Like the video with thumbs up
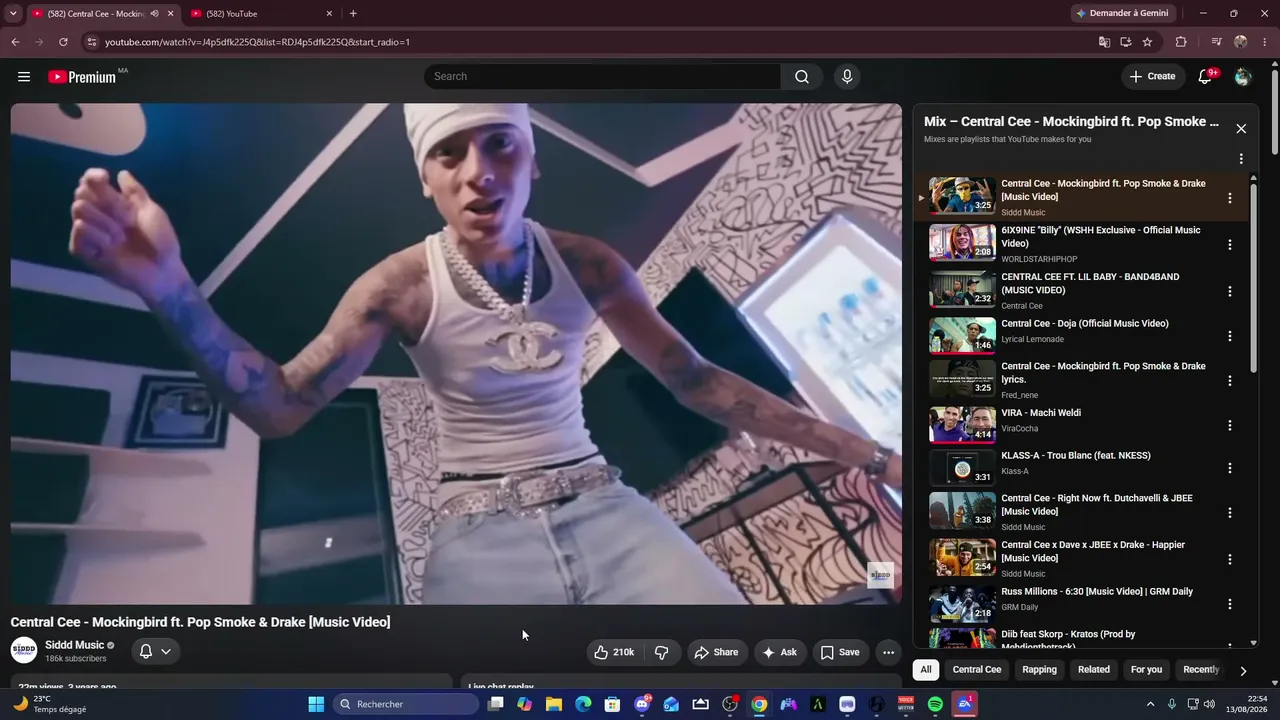This screenshot has height=720, width=1280. [x=615, y=652]
